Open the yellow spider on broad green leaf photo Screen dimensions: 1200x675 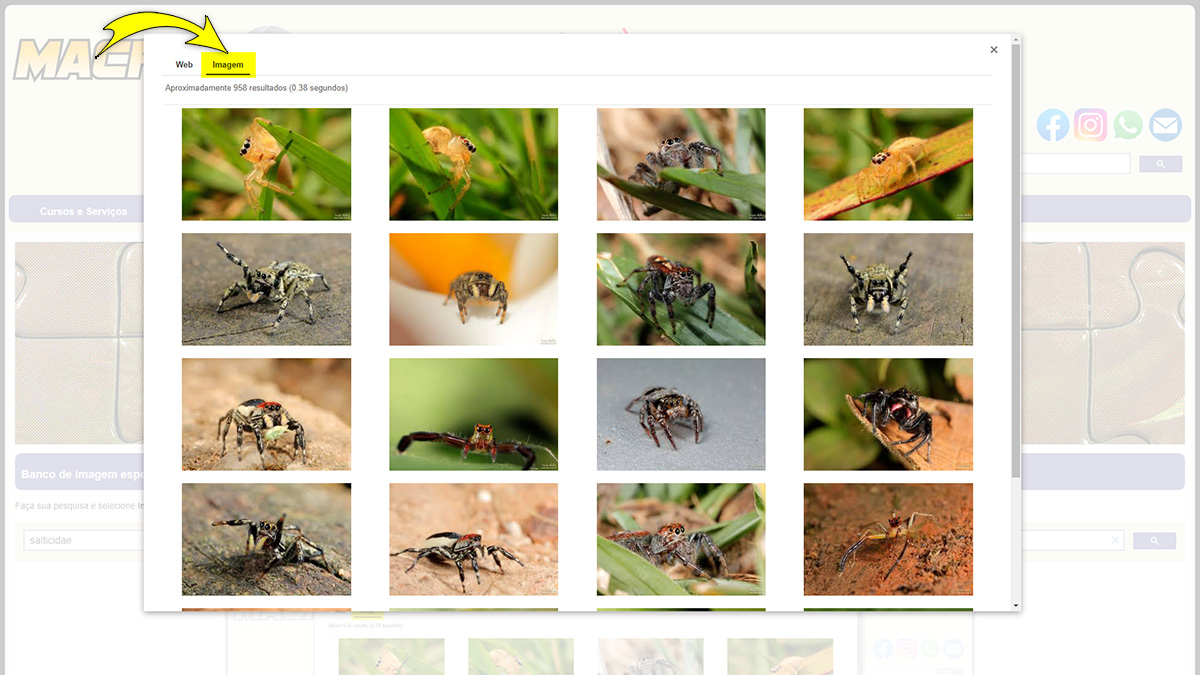pos(473,164)
